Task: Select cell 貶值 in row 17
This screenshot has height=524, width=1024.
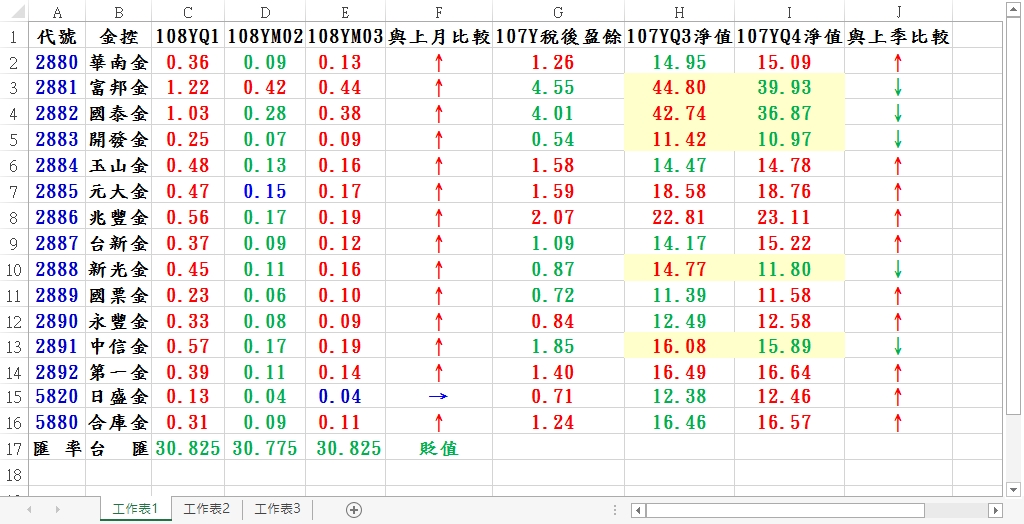Action: (439, 449)
